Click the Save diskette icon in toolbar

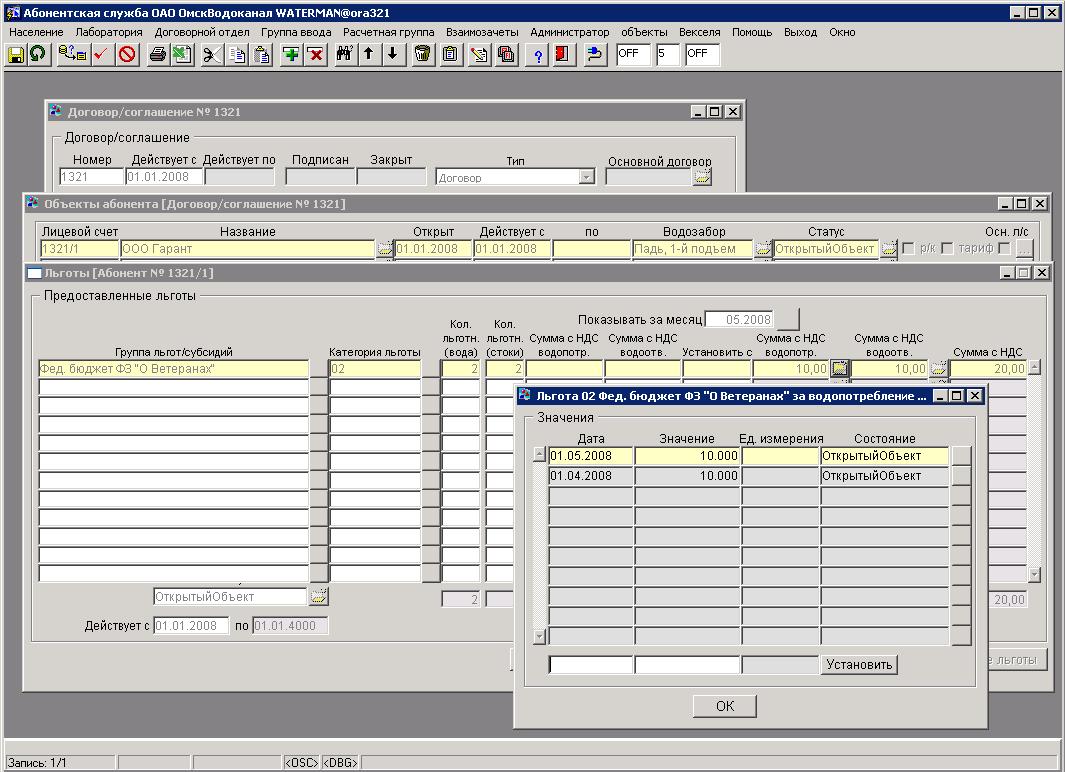pos(16,55)
